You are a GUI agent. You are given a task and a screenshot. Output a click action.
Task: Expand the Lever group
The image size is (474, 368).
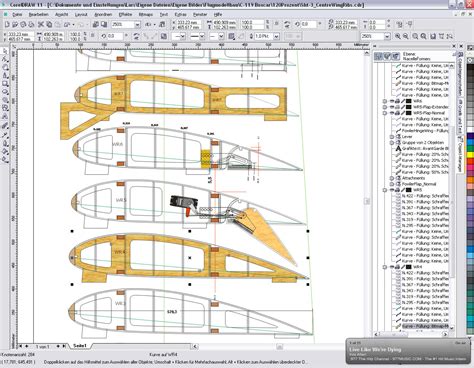392,137
